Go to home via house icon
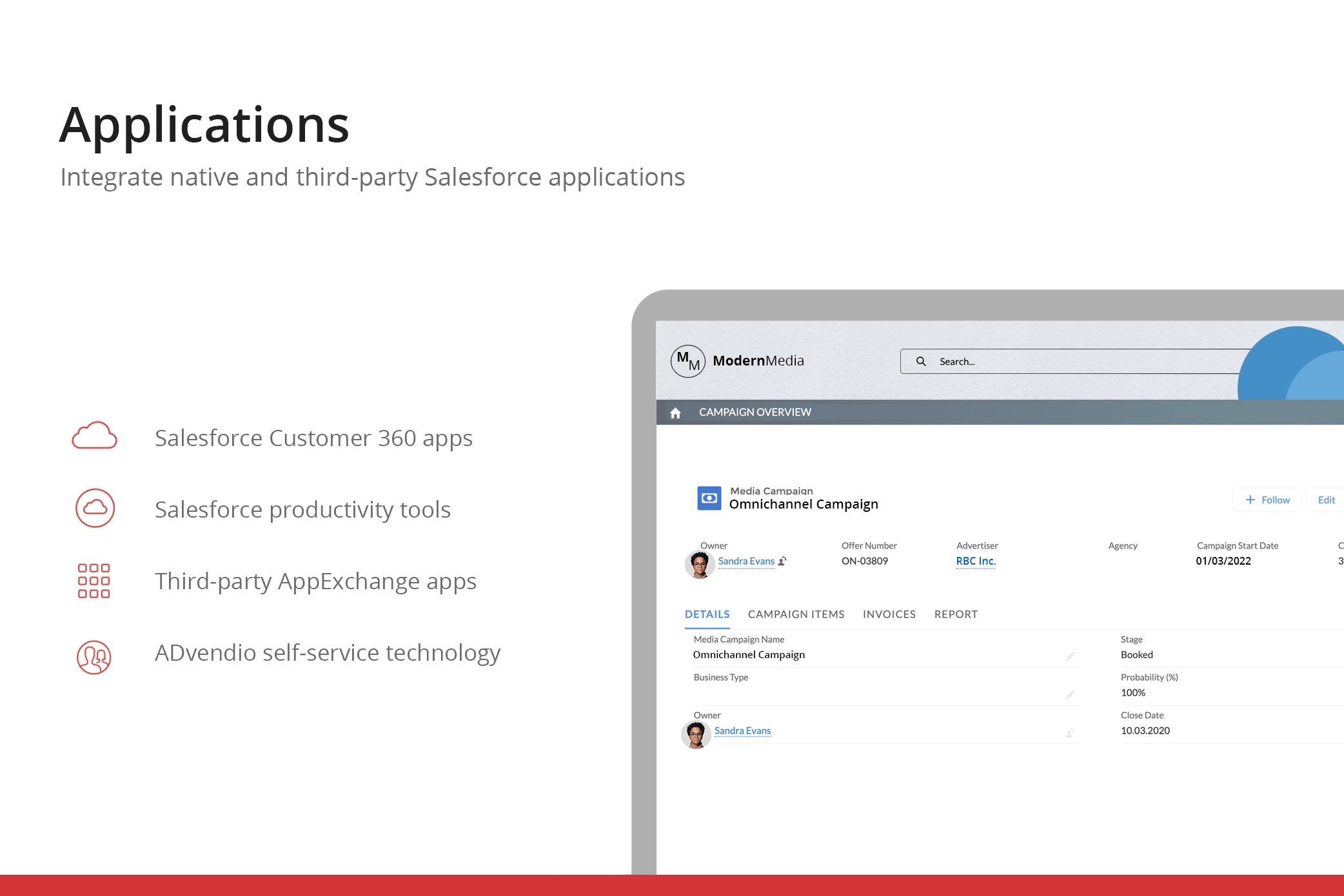 (675, 413)
